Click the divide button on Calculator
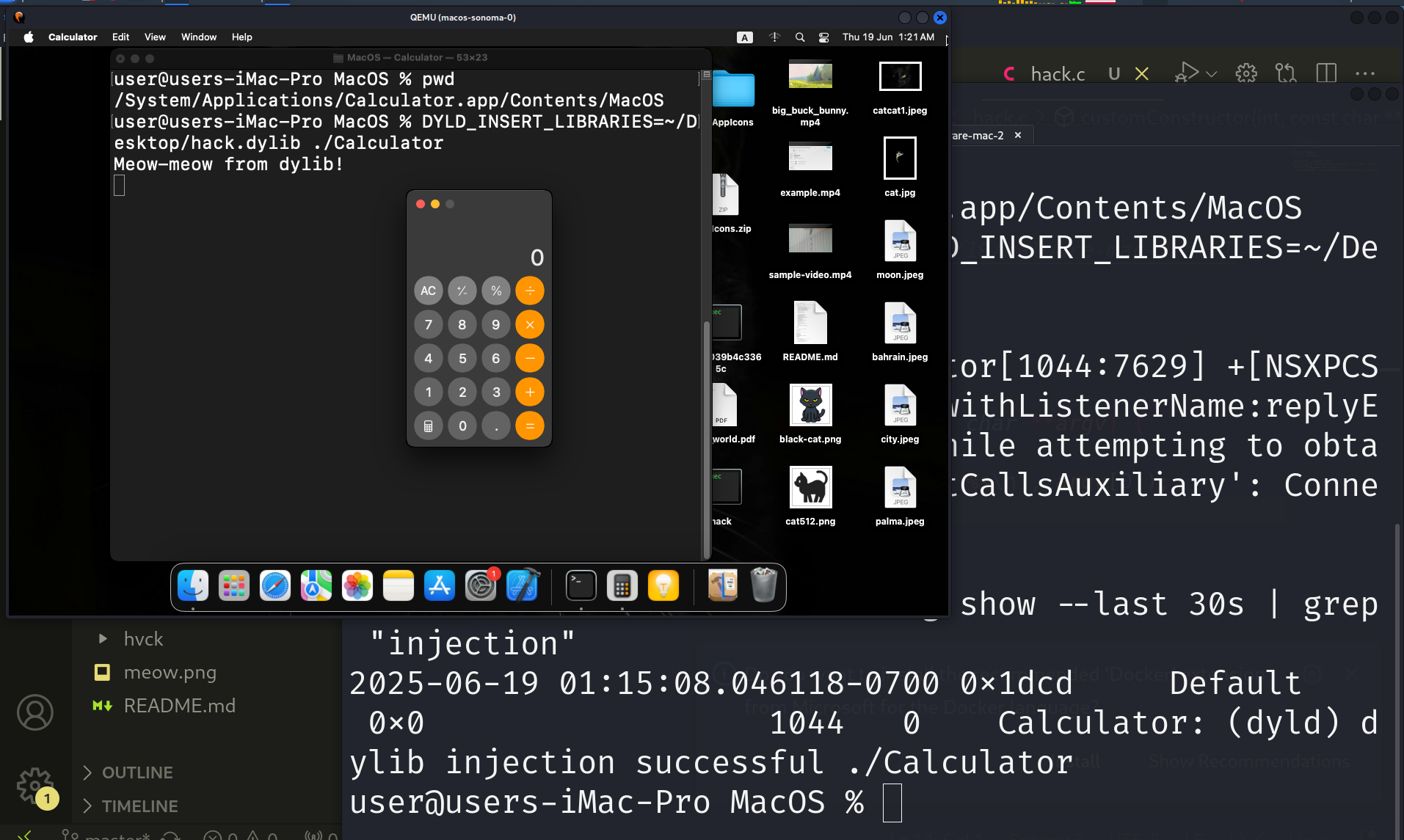 pos(530,291)
